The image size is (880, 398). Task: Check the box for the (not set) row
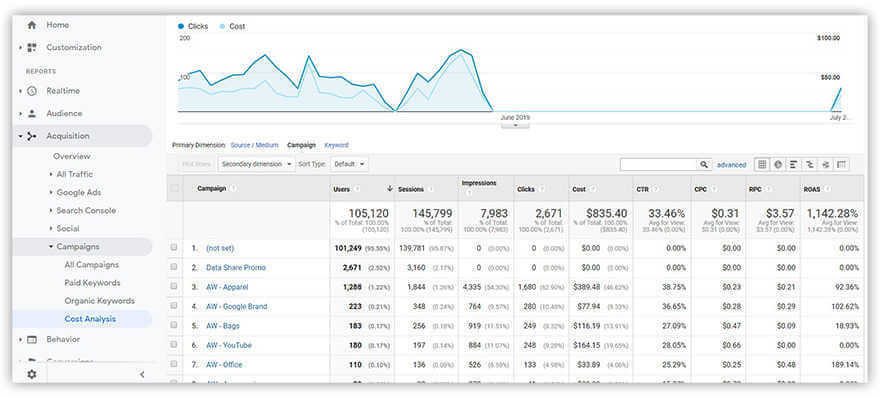pyautogui.click(x=174, y=248)
